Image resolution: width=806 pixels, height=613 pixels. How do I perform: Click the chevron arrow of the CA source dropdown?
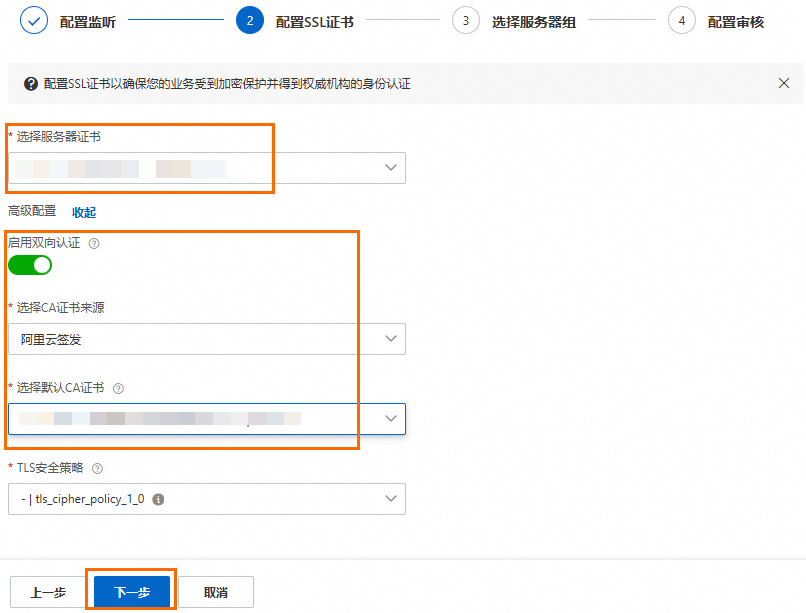click(x=391, y=338)
